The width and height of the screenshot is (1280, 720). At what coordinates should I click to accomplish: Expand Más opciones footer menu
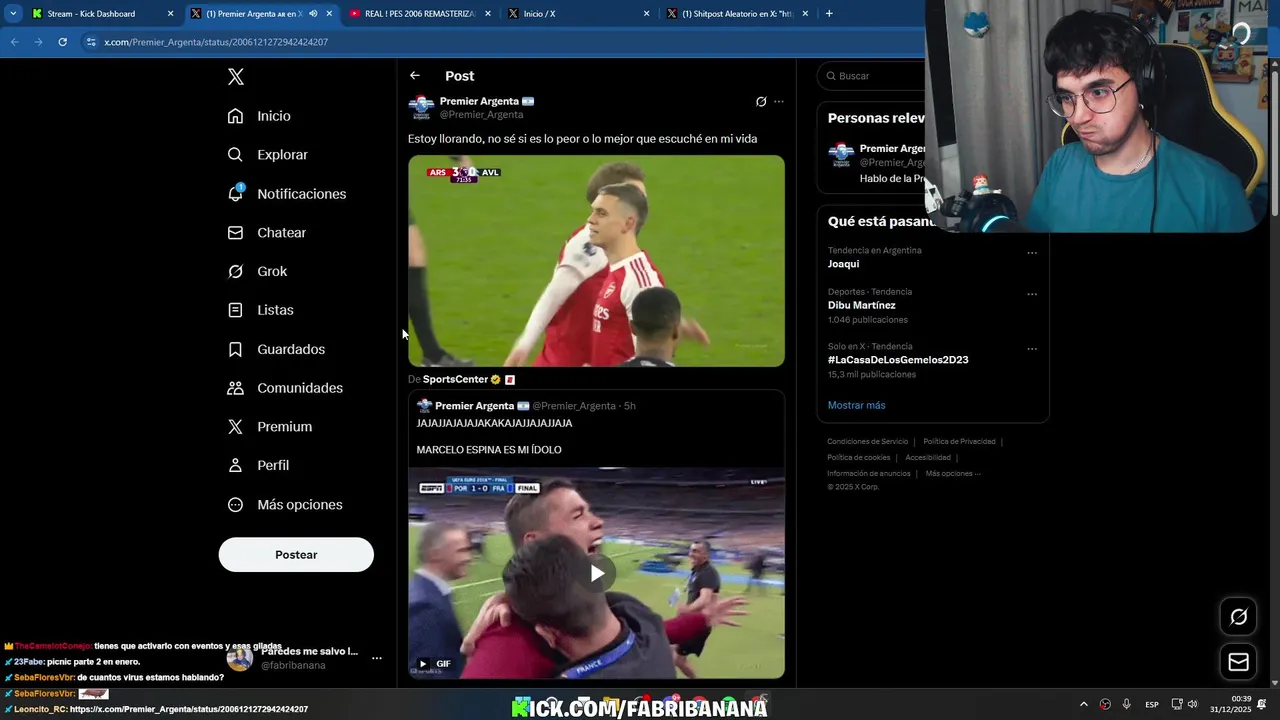(953, 474)
